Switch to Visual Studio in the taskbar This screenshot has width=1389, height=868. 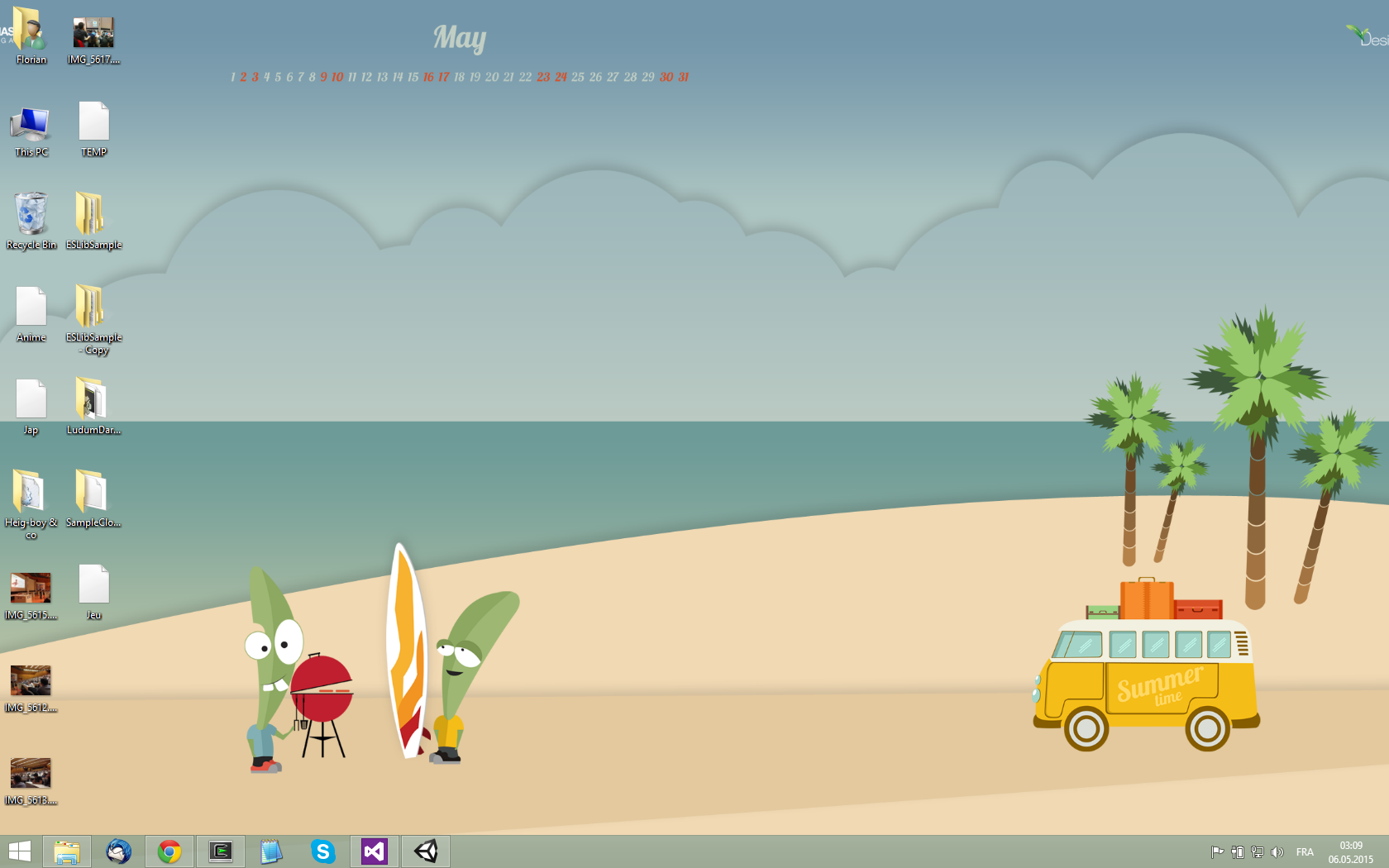[x=375, y=851]
